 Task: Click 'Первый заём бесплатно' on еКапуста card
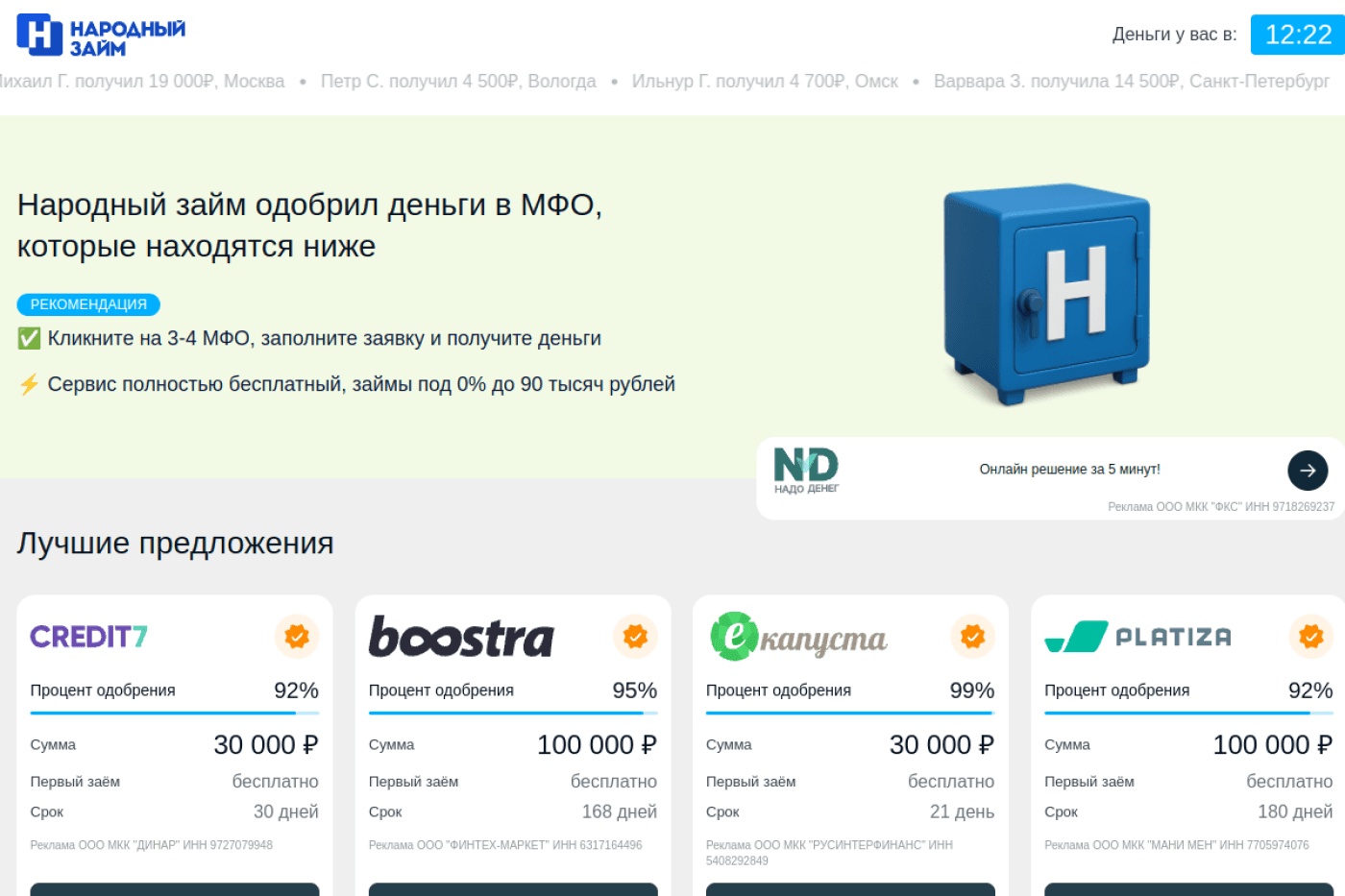click(x=850, y=782)
